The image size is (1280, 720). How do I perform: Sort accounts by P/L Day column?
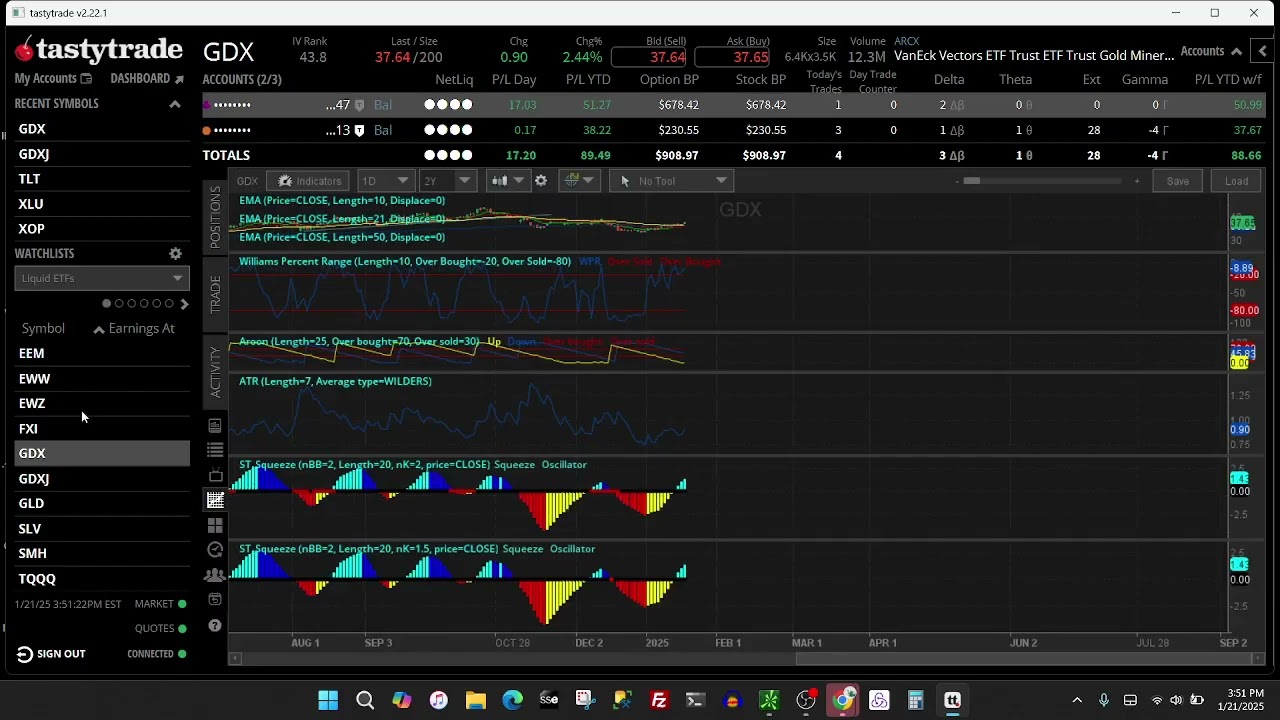tap(514, 80)
